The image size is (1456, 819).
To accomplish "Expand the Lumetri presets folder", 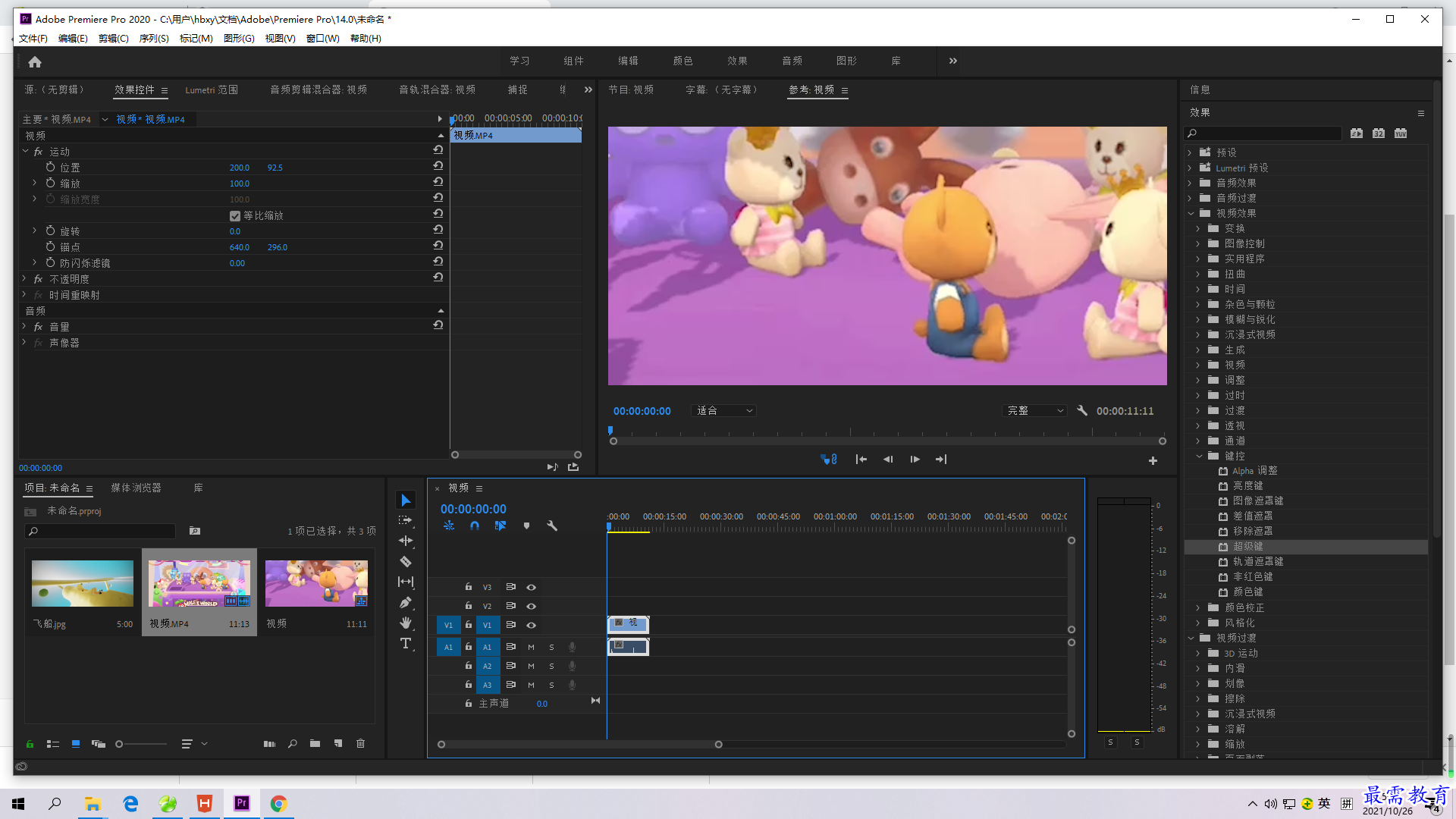I will click(x=1190, y=168).
